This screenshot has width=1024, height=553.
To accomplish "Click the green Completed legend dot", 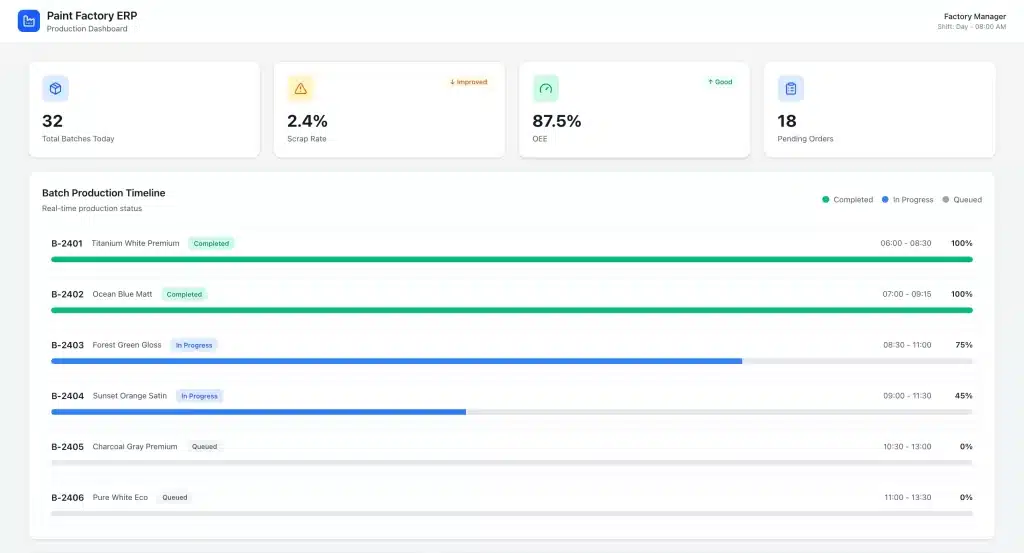I will click(x=826, y=200).
